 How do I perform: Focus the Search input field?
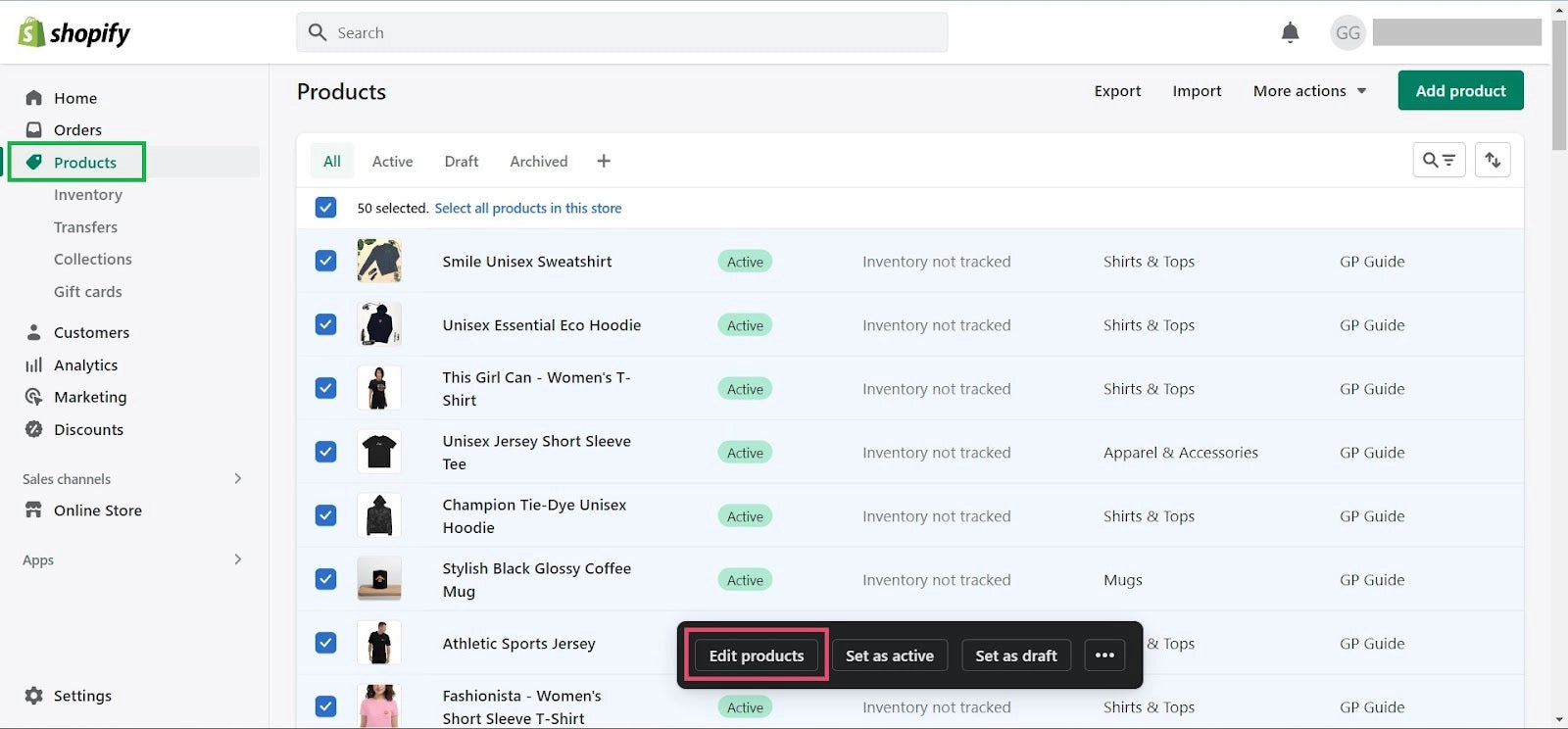click(x=622, y=32)
